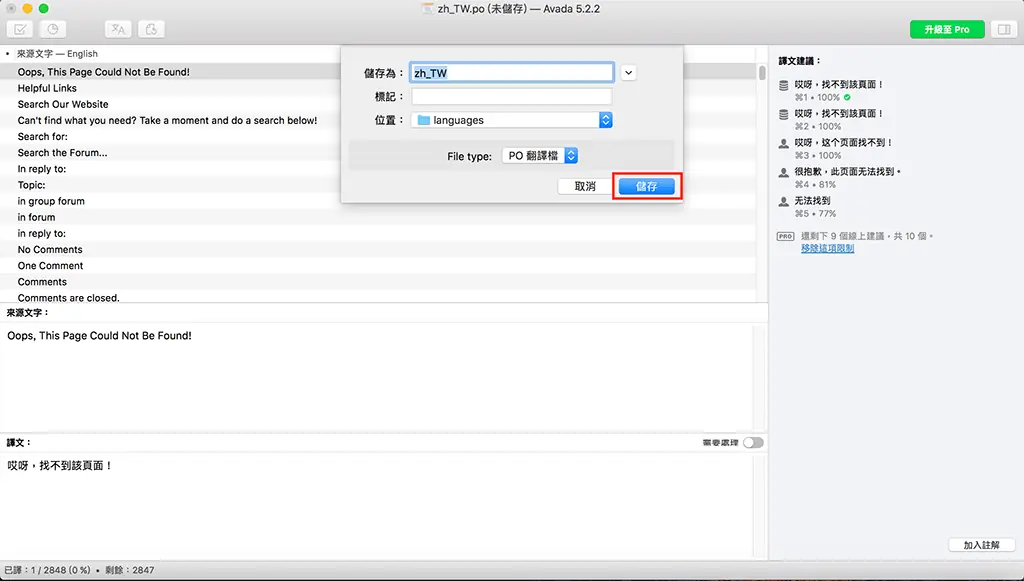Click the Validate translations toolbar icon
This screenshot has width=1024, height=581.
[20, 29]
